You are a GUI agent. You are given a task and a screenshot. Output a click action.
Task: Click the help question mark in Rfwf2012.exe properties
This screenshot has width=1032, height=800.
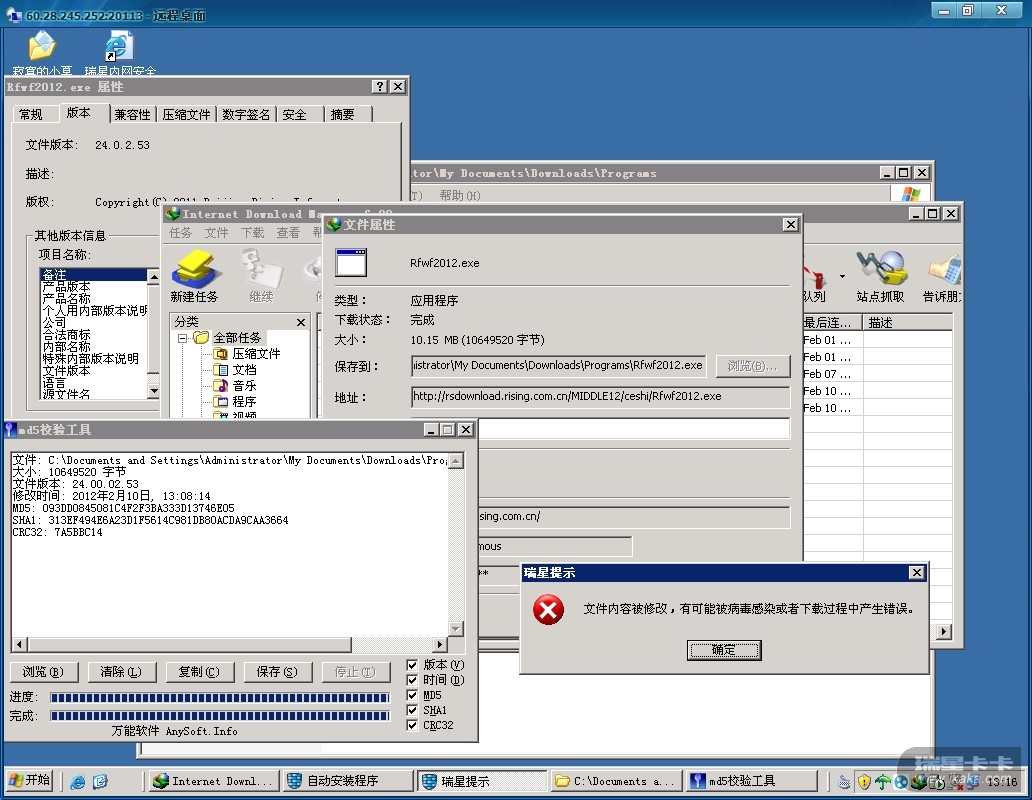[x=380, y=86]
